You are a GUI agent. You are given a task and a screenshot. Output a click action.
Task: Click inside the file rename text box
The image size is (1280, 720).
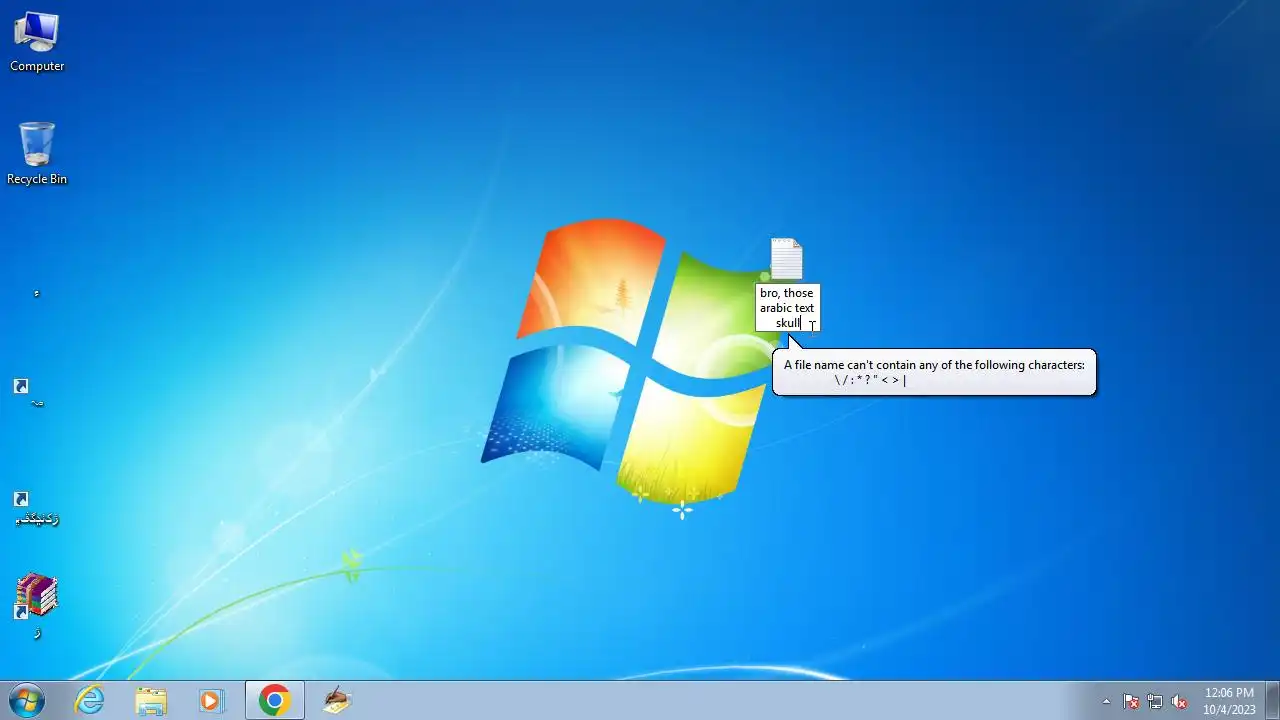pos(787,308)
